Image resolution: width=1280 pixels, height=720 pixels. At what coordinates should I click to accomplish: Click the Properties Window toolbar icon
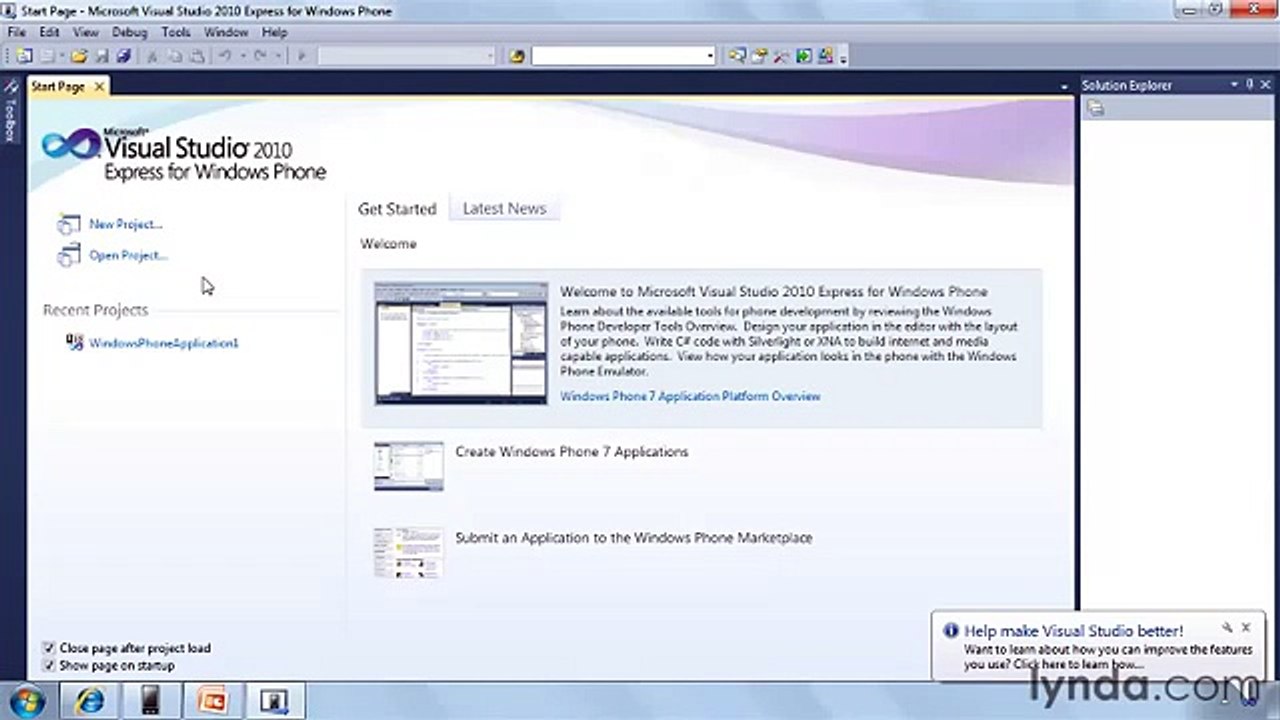pyautogui.click(x=759, y=56)
